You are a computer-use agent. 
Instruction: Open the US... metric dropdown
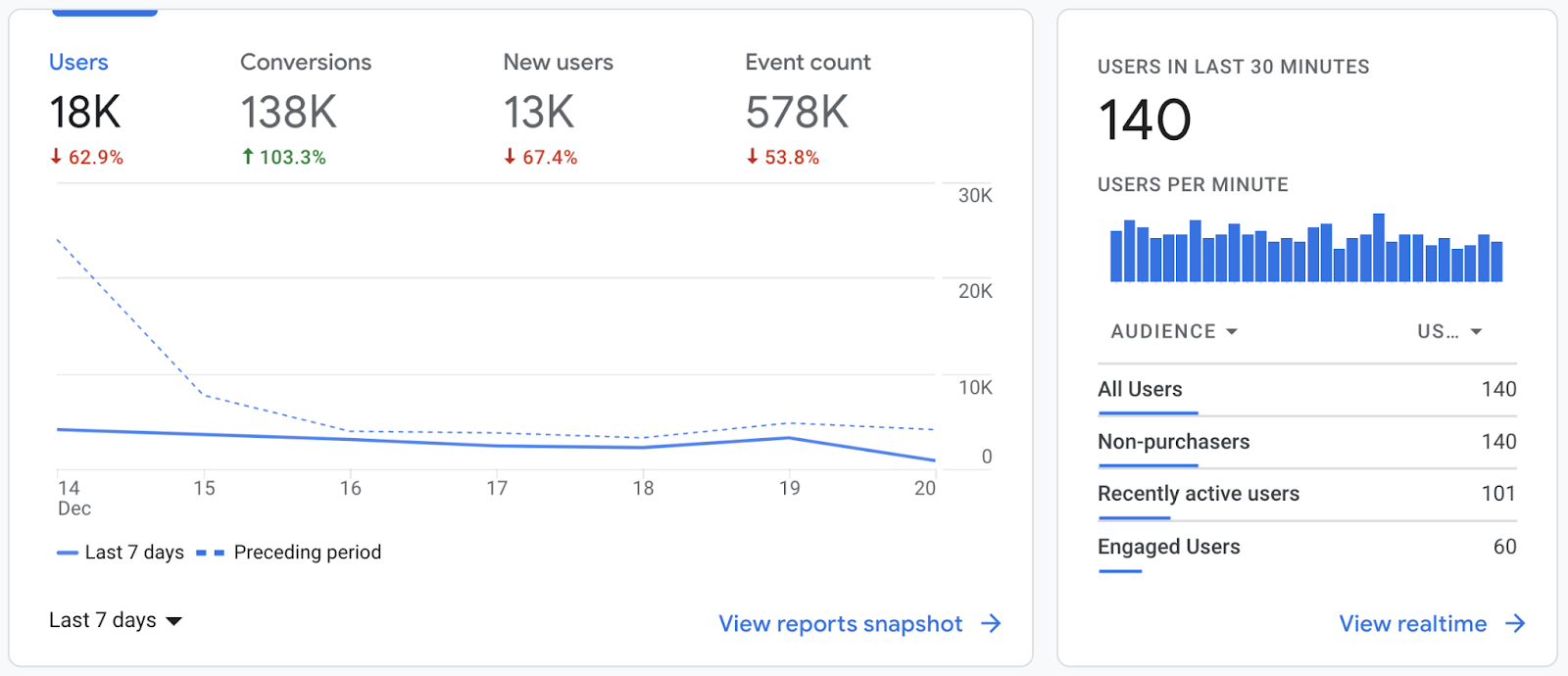point(1448,332)
